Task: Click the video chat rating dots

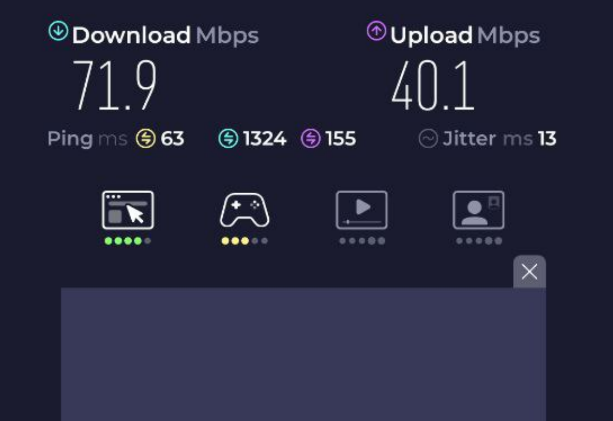Action: tap(479, 241)
